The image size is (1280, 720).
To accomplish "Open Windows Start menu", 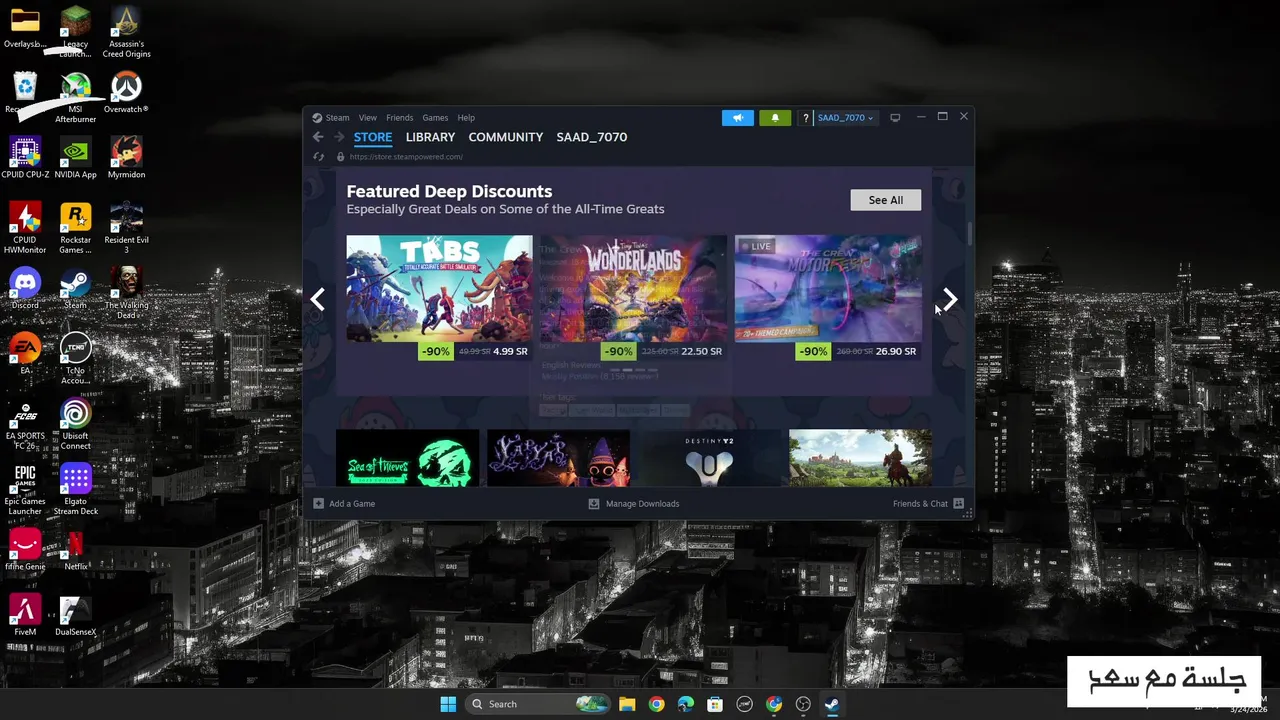I will (448, 704).
